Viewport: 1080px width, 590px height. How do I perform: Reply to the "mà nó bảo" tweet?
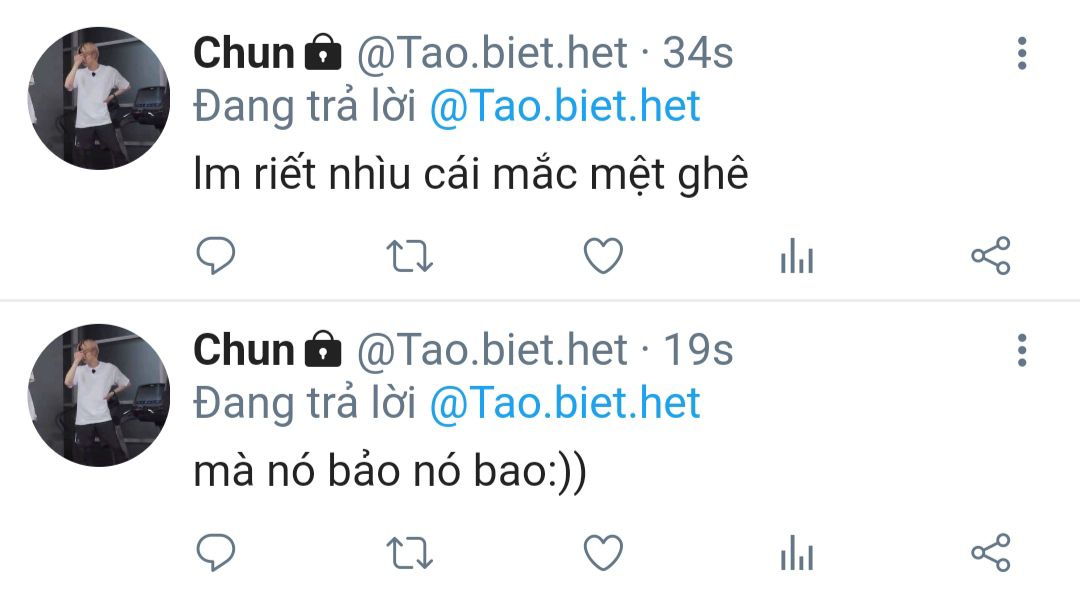tap(214, 553)
